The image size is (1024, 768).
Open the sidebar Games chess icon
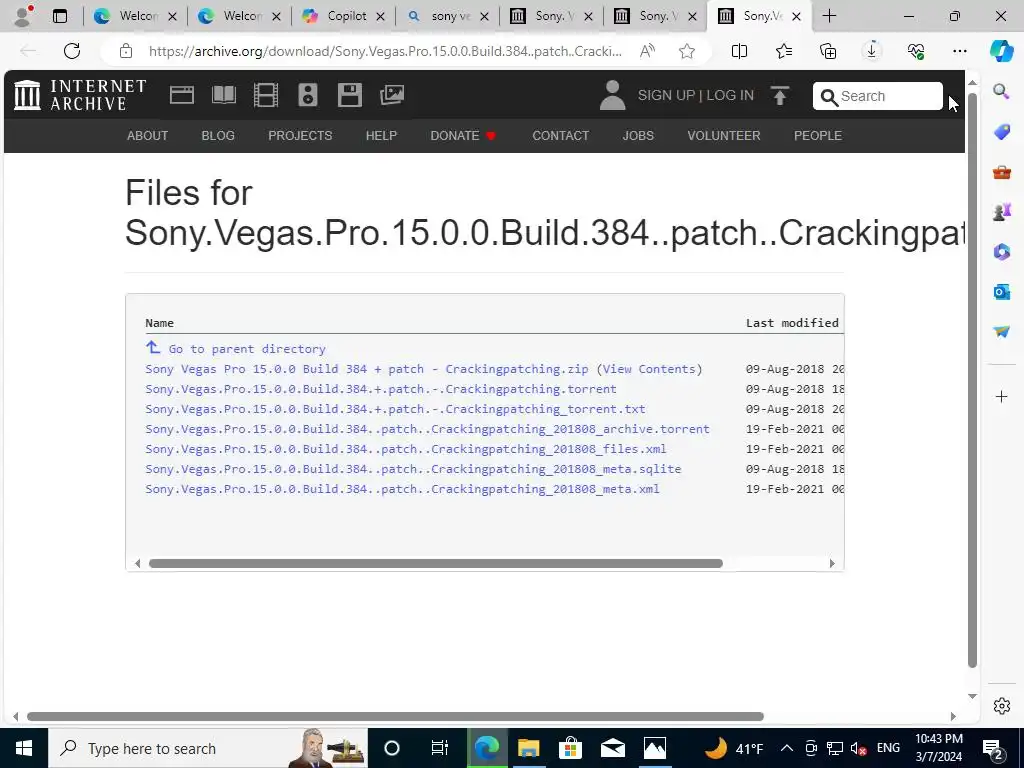1001,212
